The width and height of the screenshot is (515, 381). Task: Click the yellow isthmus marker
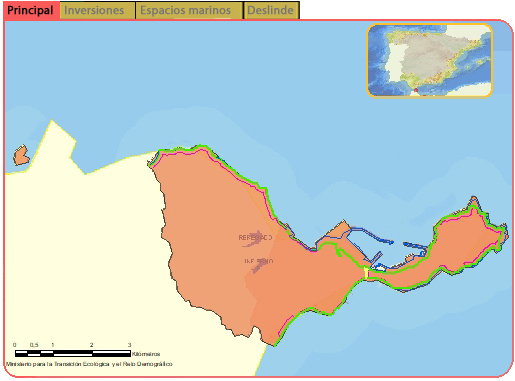366,273
